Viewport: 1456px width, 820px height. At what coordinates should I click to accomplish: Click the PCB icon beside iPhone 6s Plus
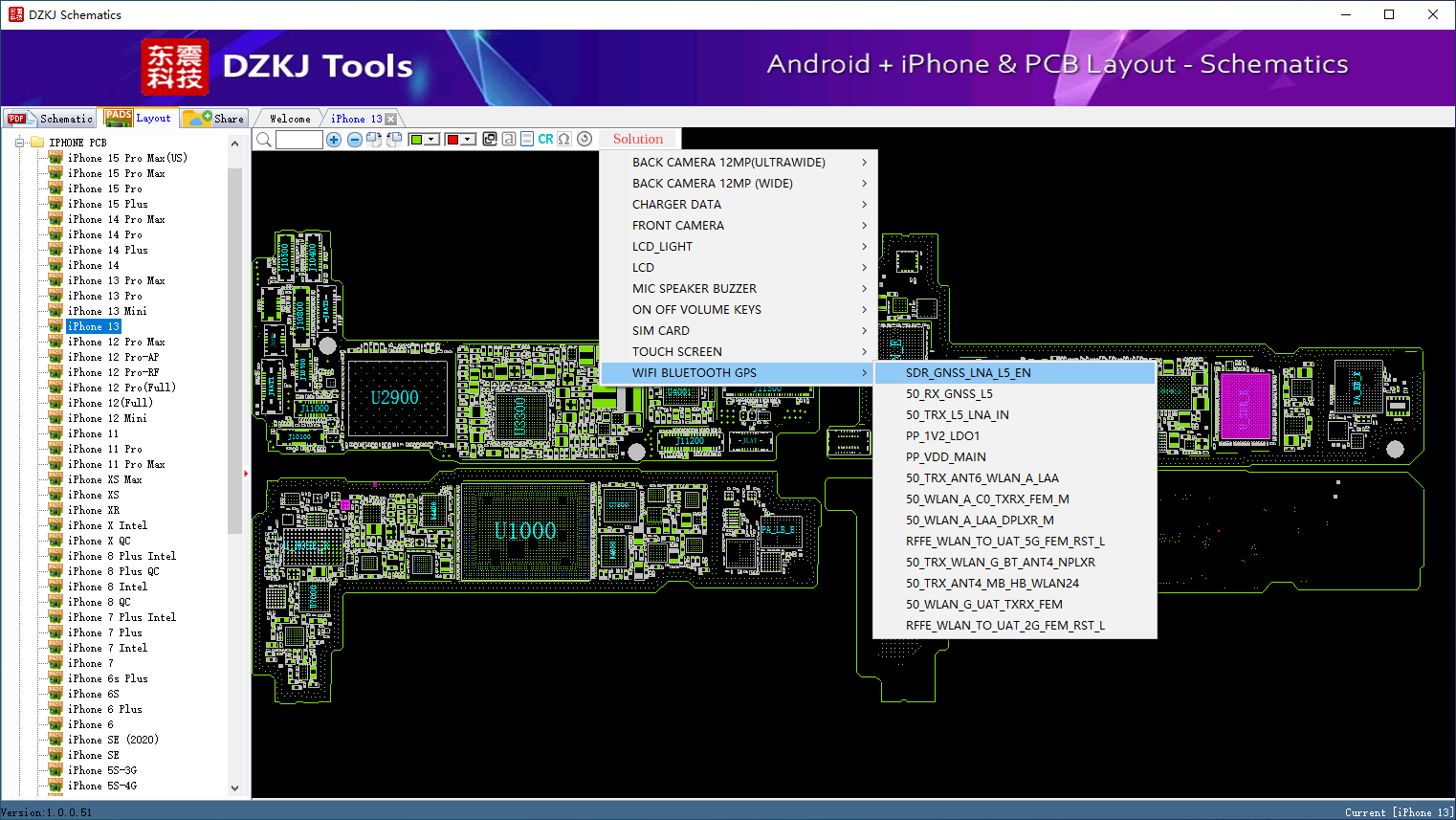click(55, 678)
